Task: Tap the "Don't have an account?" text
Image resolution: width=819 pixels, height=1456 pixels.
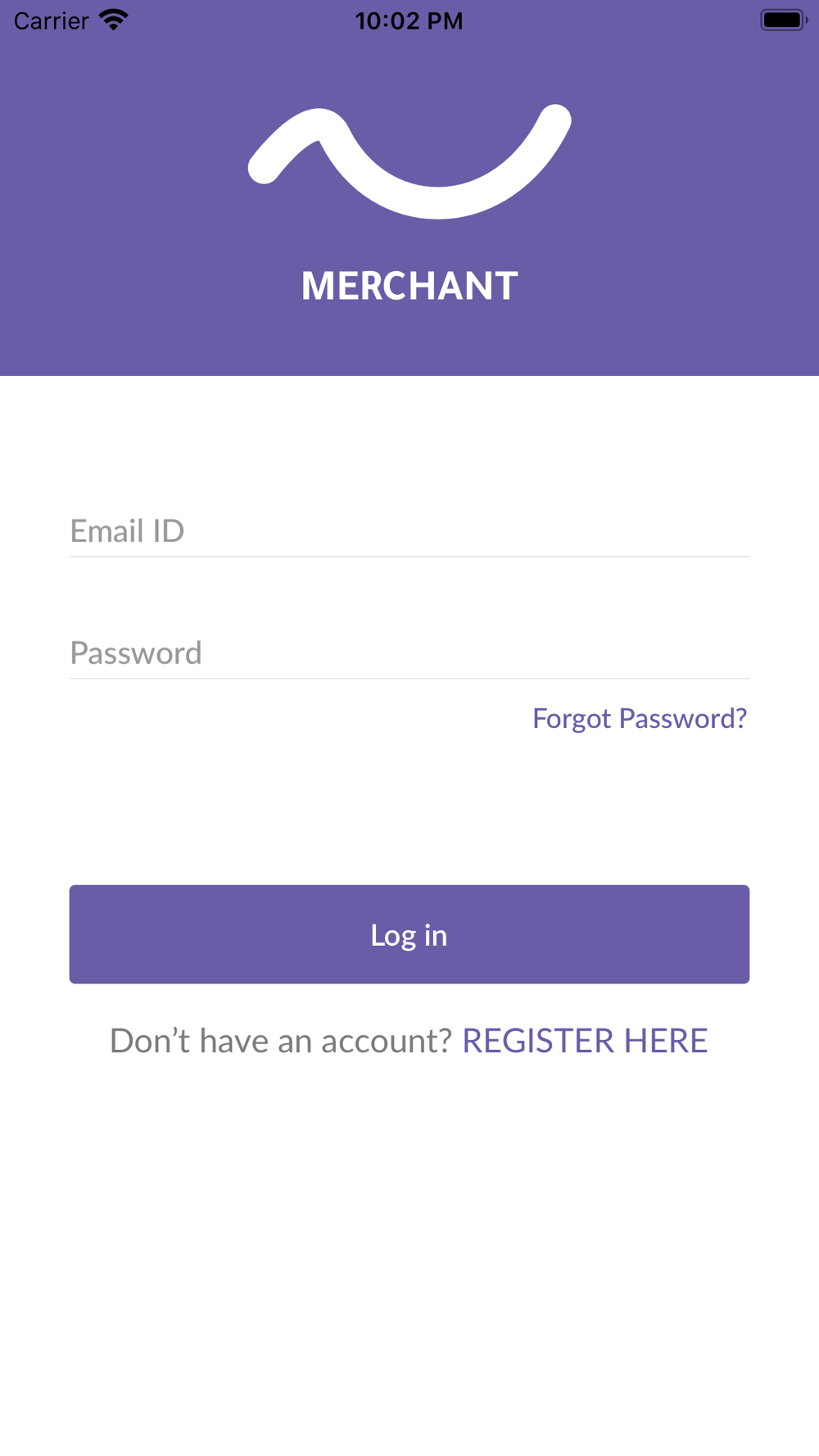Action: 281,1040
